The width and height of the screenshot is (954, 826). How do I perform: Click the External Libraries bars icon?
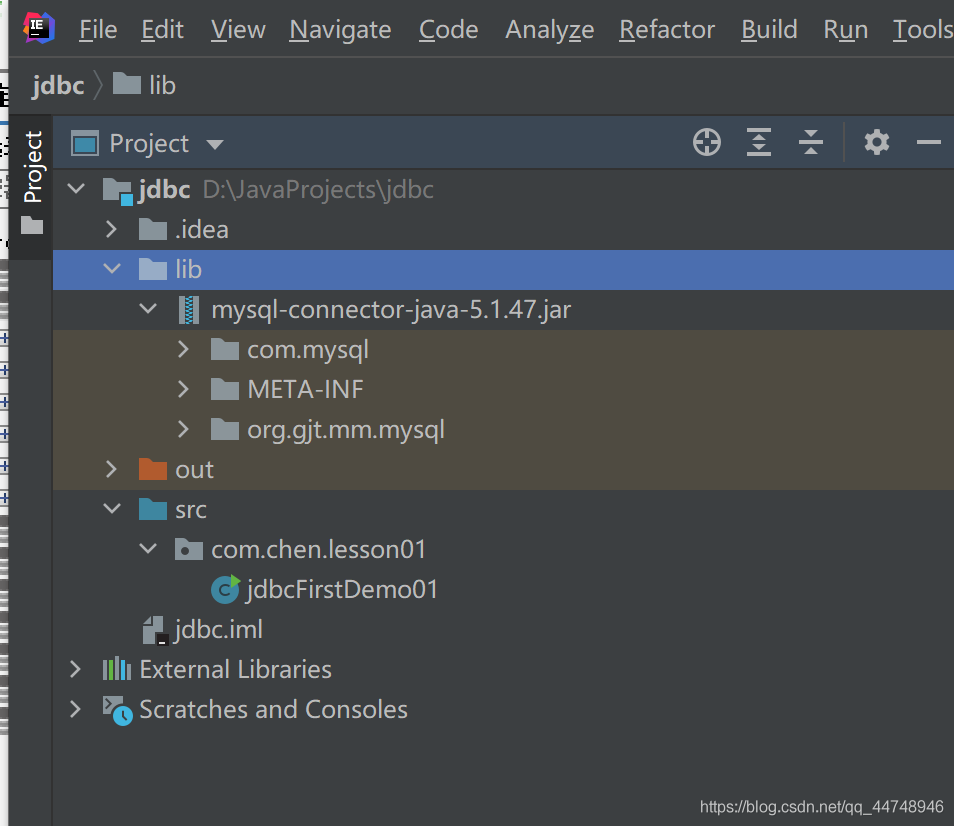(117, 669)
